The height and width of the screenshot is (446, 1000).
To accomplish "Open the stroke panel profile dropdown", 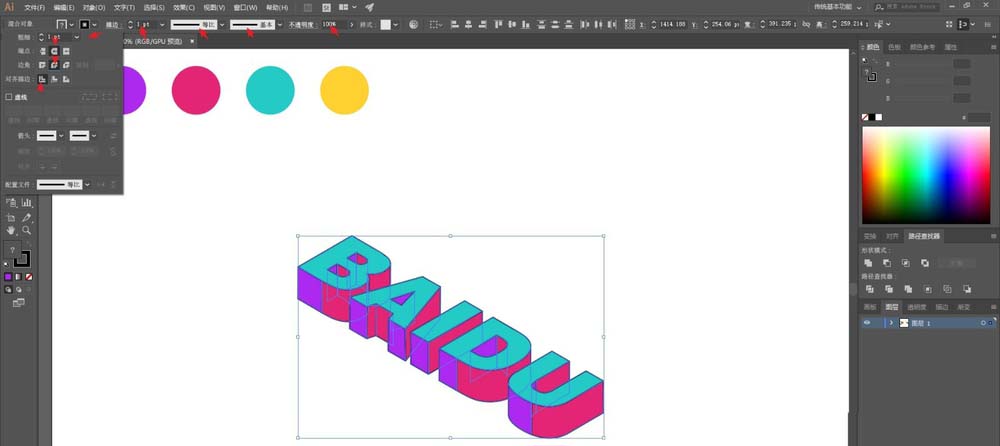I will coord(87,184).
